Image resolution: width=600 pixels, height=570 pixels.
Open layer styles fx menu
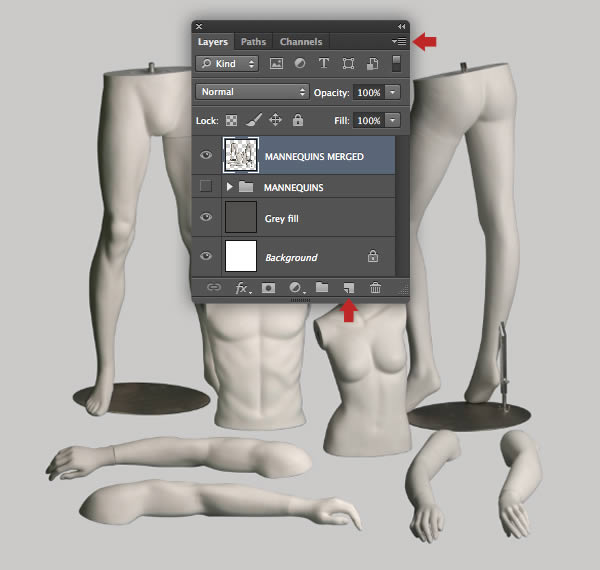point(243,288)
